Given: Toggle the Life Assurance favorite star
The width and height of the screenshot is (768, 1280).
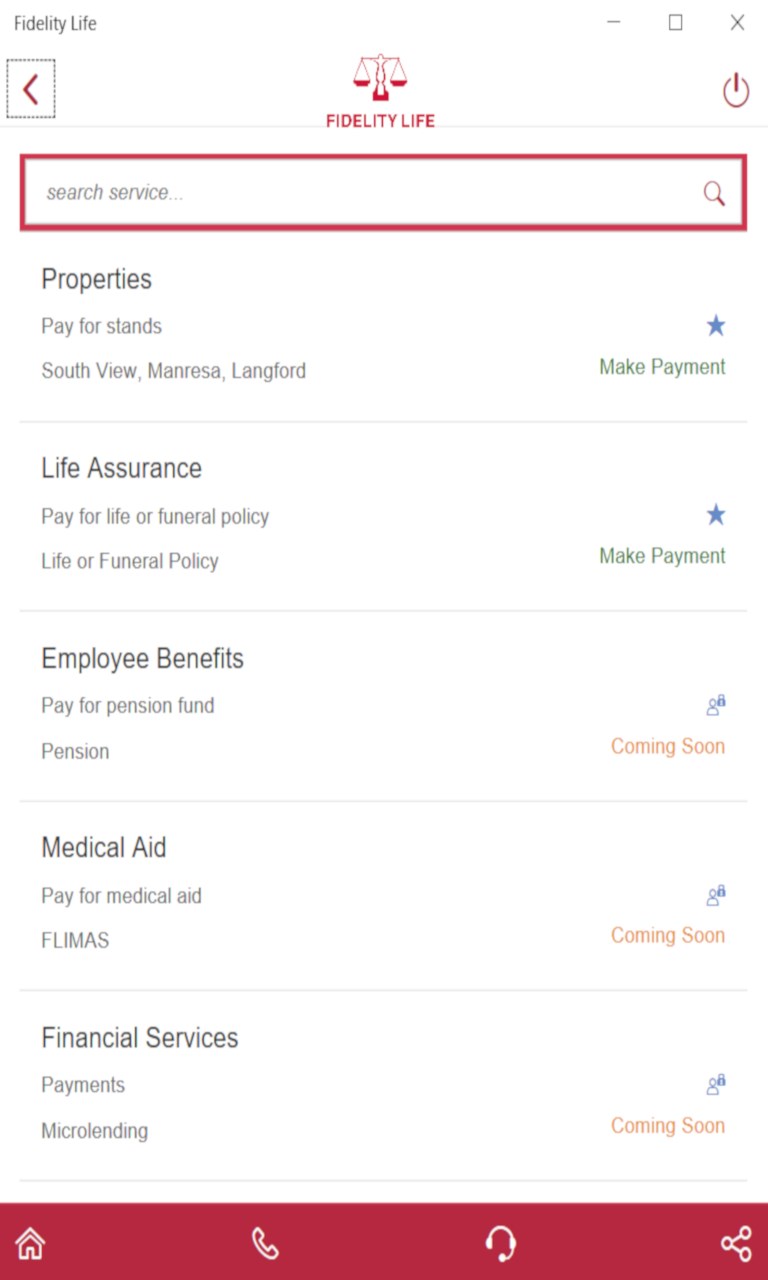Looking at the screenshot, I should (x=716, y=515).
